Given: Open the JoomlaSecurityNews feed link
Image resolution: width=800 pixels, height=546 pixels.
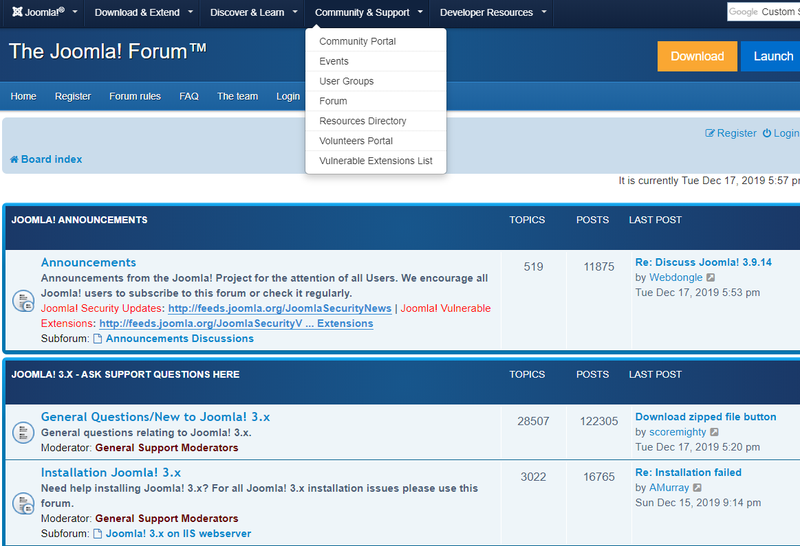Looking at the screenshot, I should [280, 308].
